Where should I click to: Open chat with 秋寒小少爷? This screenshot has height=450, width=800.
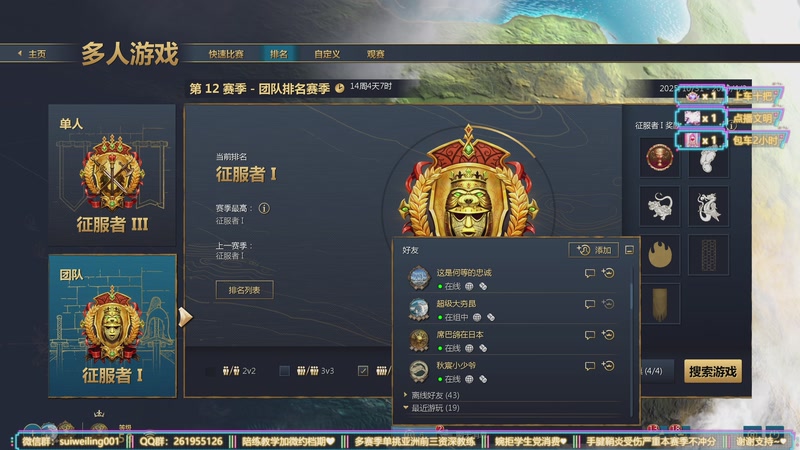(589, 366)
